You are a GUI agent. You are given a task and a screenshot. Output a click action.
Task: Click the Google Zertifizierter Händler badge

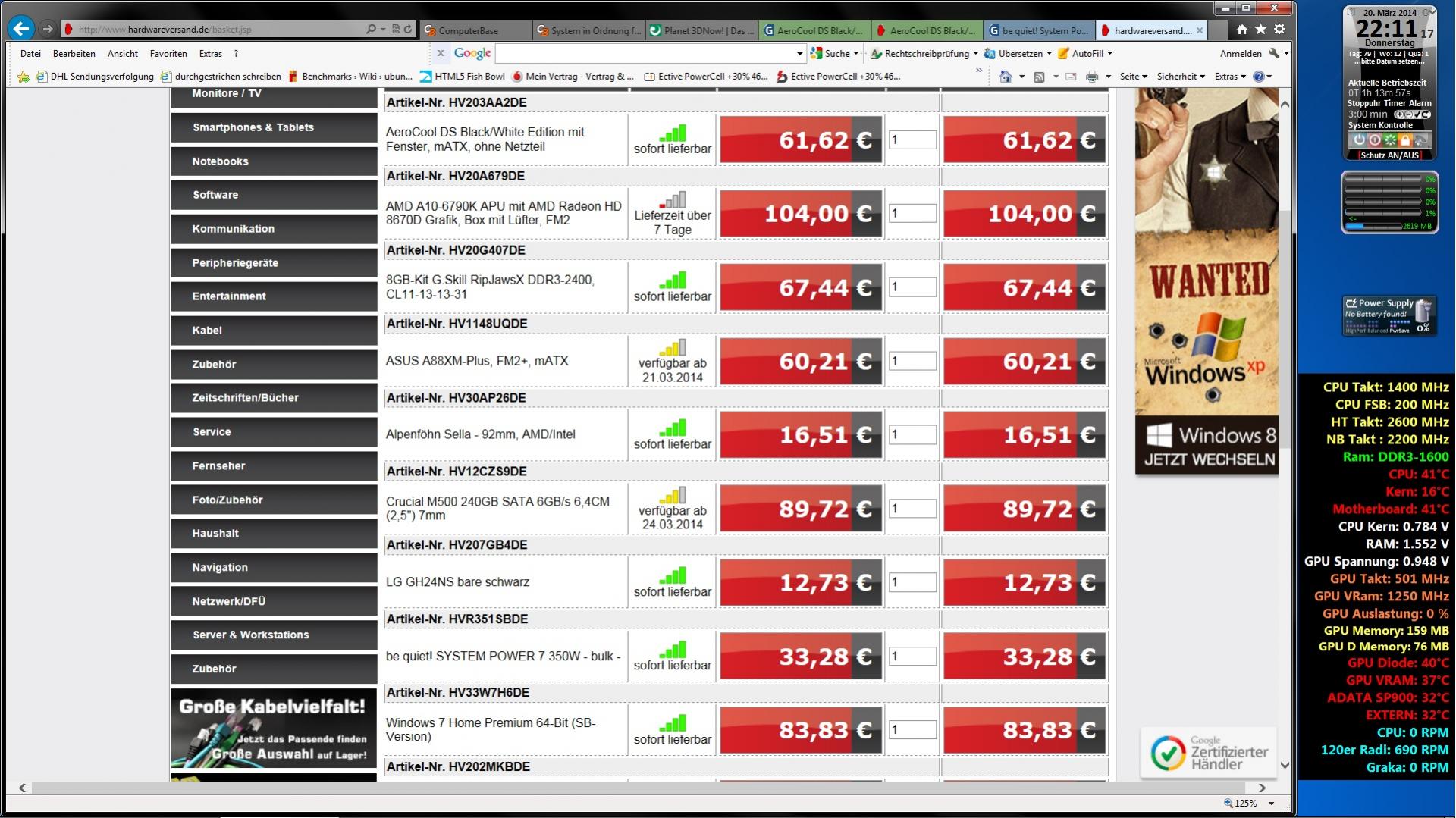(x=1208, y=754)
